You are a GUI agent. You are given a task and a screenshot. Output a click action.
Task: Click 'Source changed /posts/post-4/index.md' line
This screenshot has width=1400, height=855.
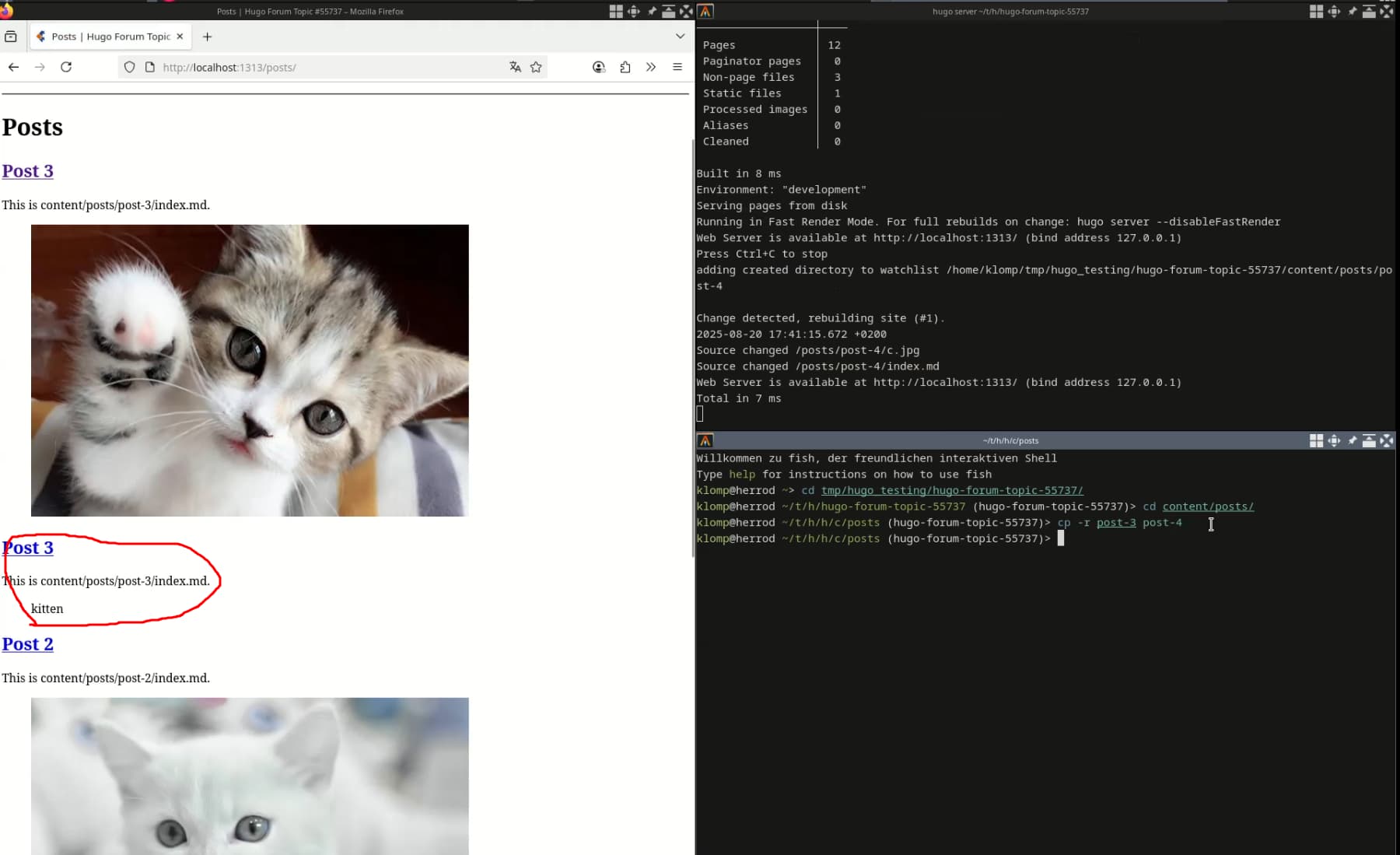click(x=818, y=366)
